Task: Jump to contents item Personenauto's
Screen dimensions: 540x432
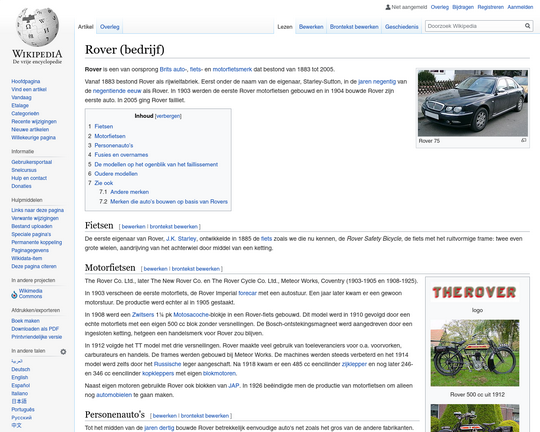Action: pyautogui.click(x=114, y=145)
